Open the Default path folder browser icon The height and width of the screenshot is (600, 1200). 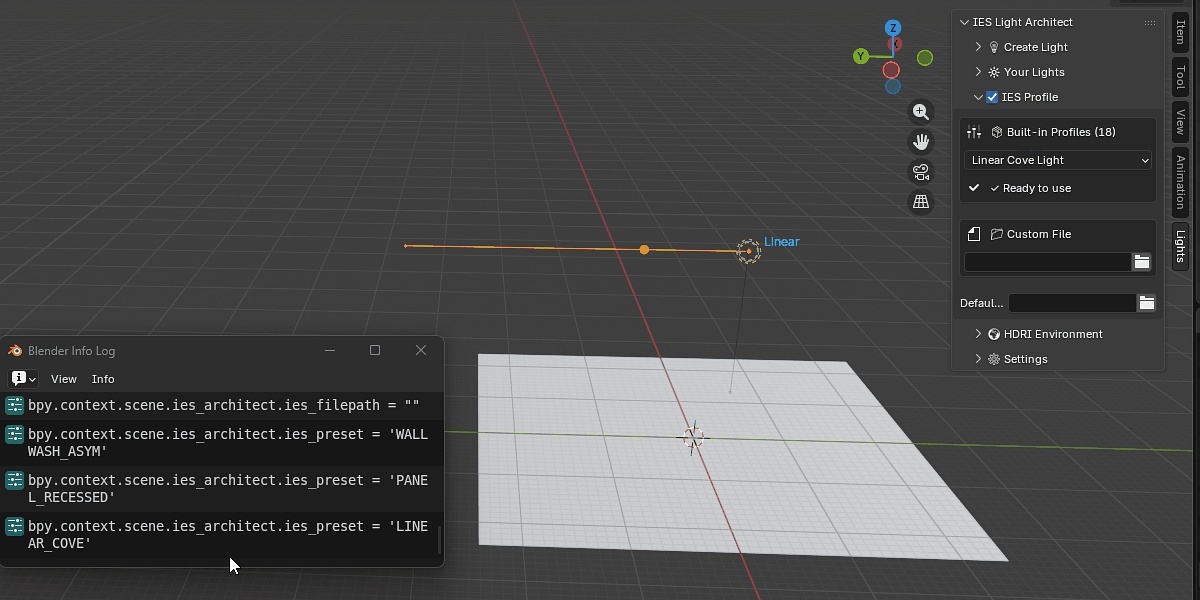(x=1147, y=303)
